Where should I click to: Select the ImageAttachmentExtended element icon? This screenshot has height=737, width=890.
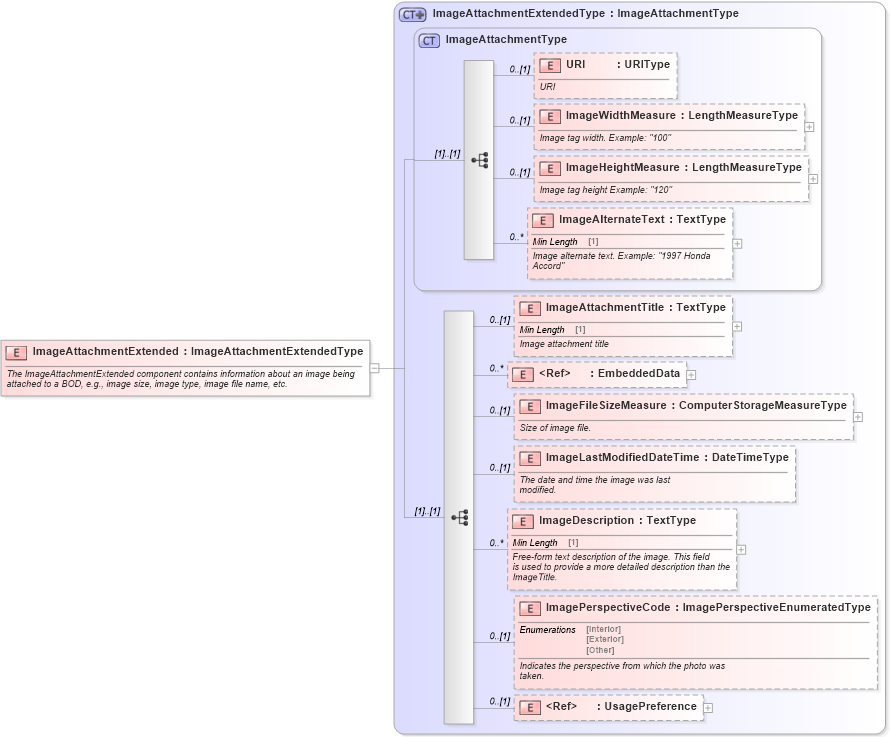[x=15, y=351]
